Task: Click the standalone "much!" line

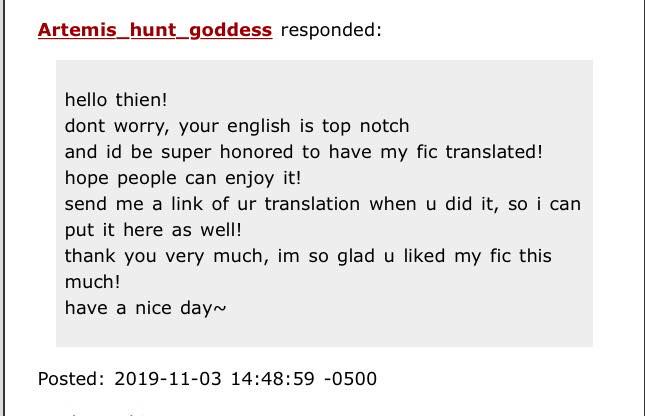Action: pos(93,282)
